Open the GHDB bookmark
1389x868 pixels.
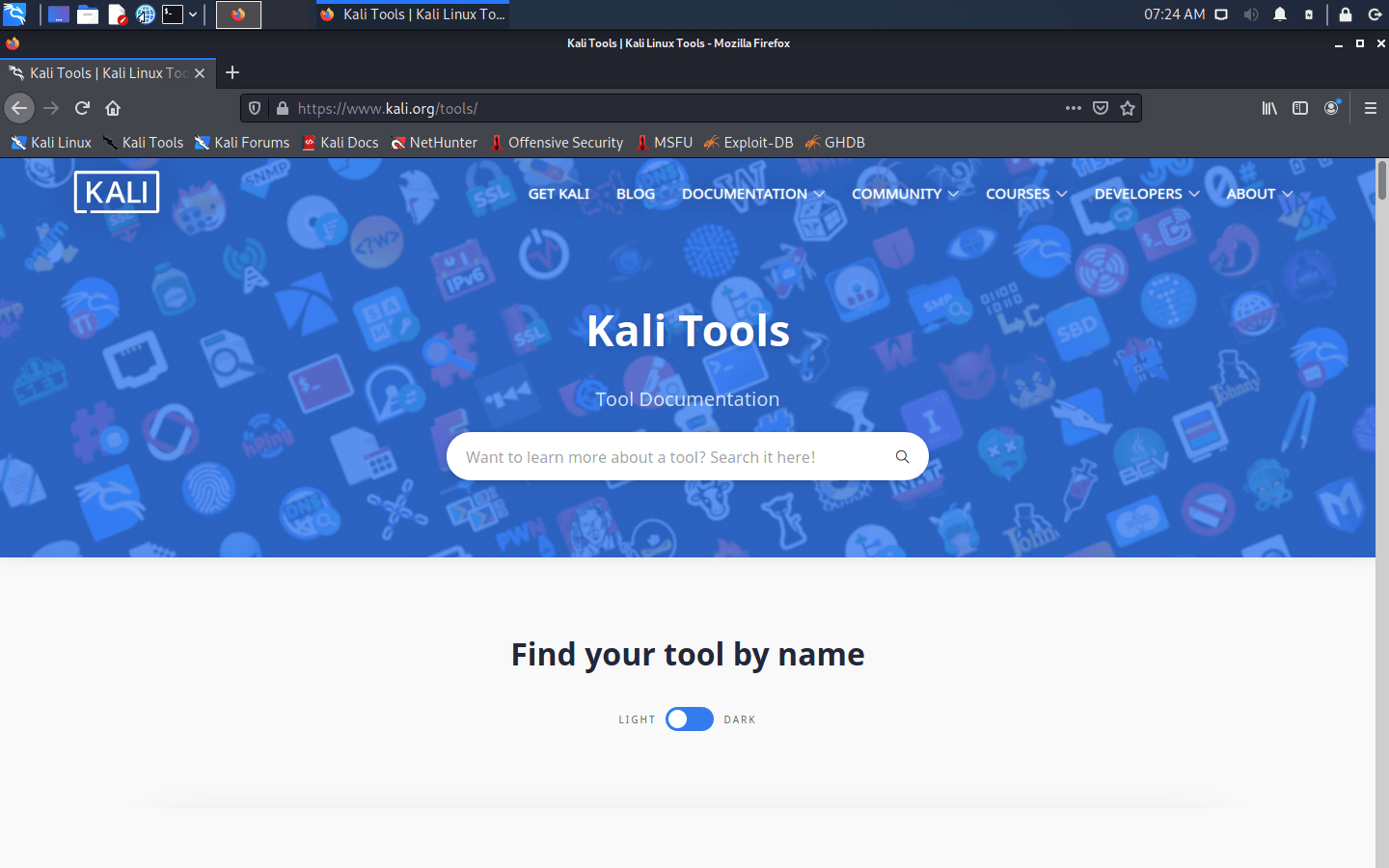[x=835, y=143]
